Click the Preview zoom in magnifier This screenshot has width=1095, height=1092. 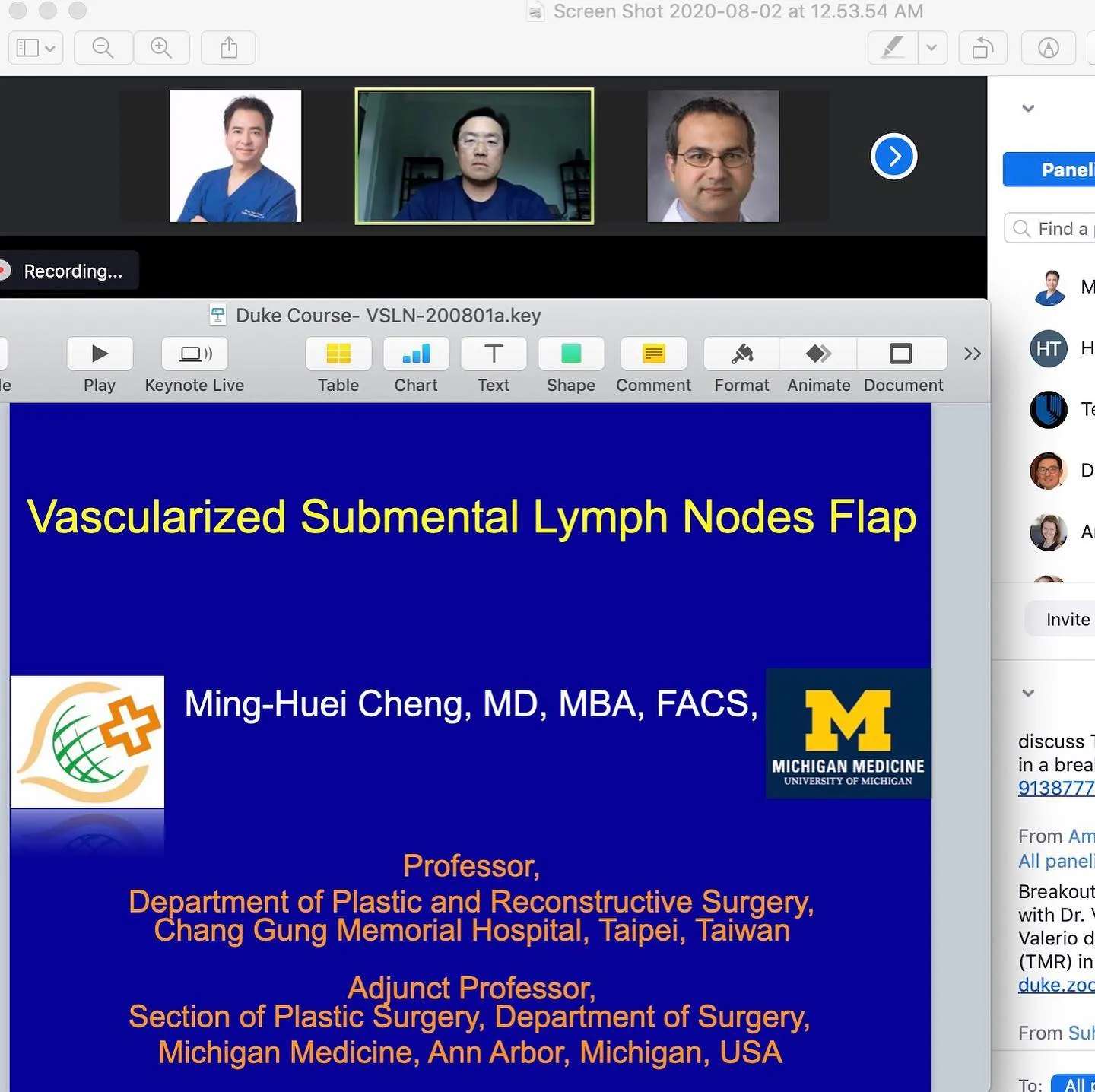[161, 48]
